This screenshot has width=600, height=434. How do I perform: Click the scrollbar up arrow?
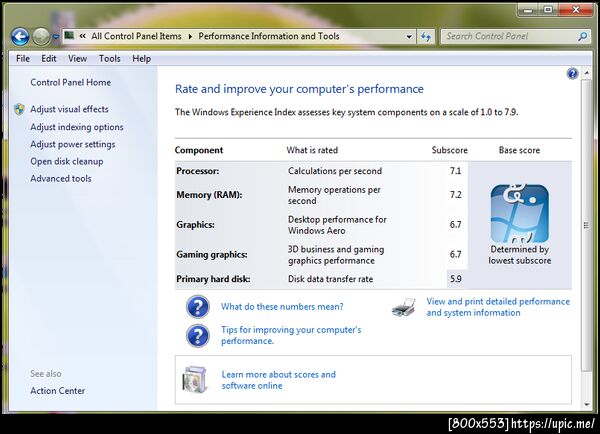(586, 72)
